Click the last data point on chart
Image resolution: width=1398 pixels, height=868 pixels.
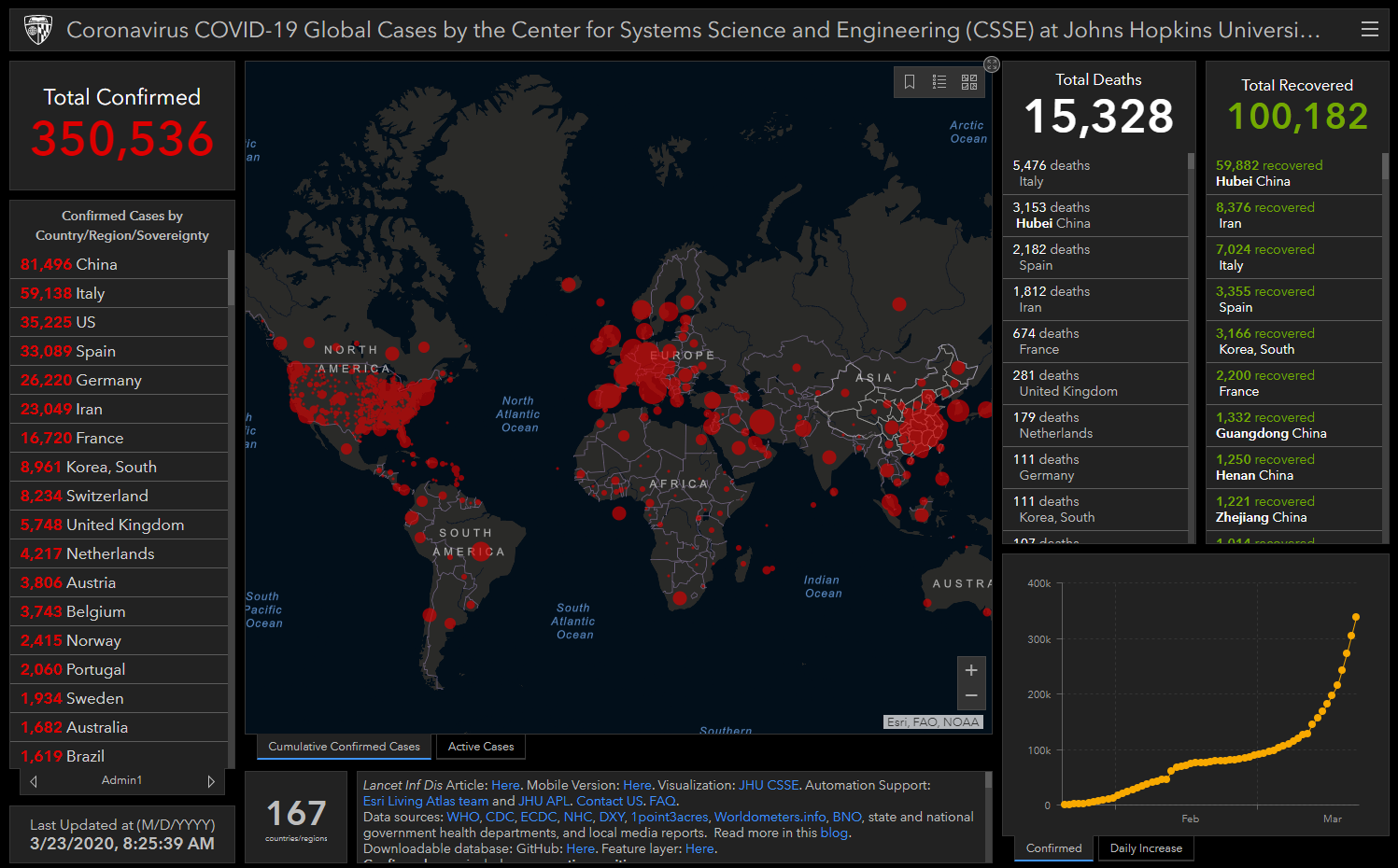1356,617
